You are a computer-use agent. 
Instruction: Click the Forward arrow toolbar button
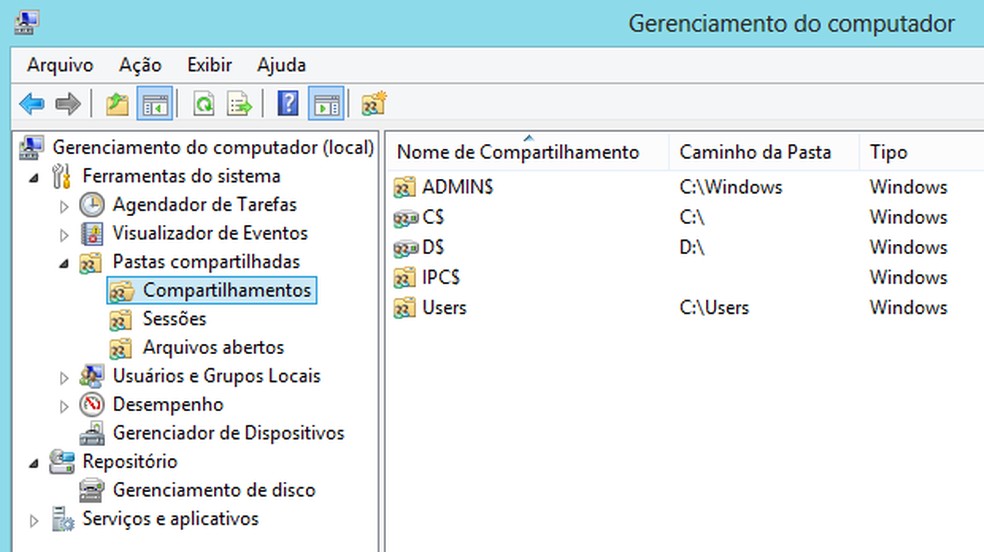pos(67,103)
